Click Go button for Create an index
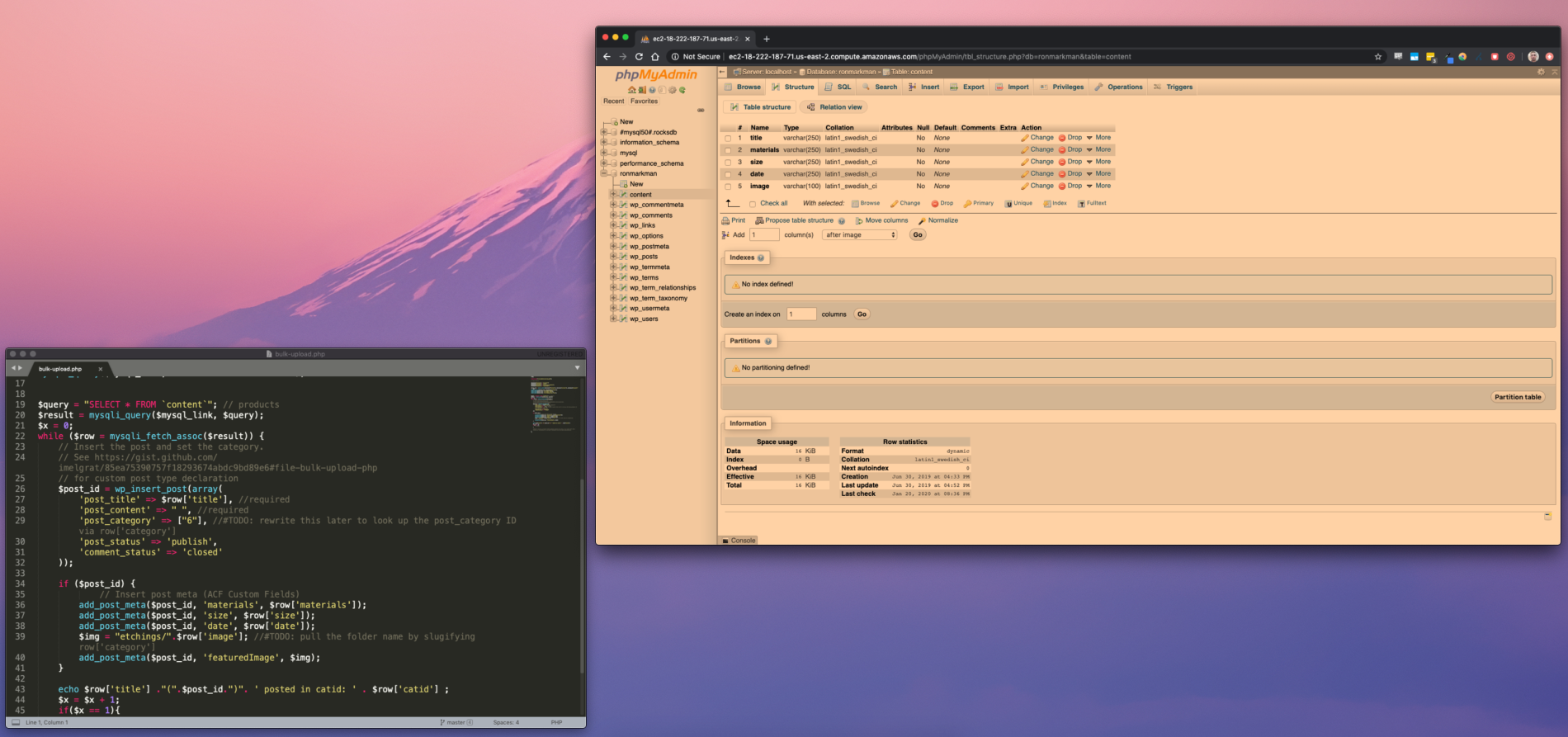The image size is (1568, 737). click(862, 314)
